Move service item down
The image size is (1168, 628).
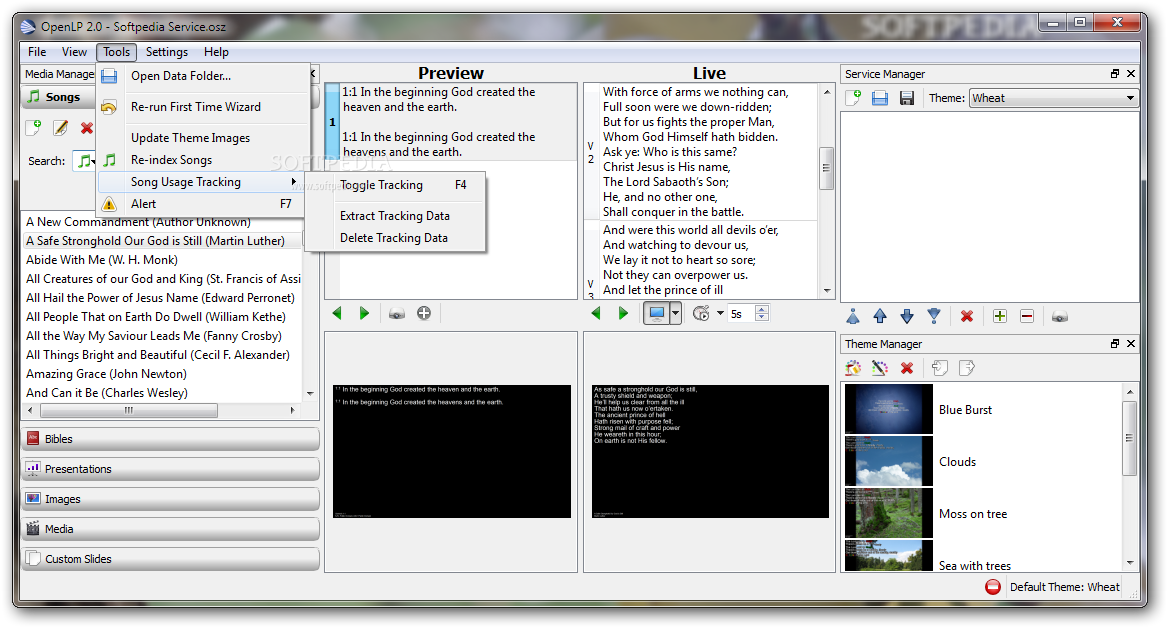907,316
